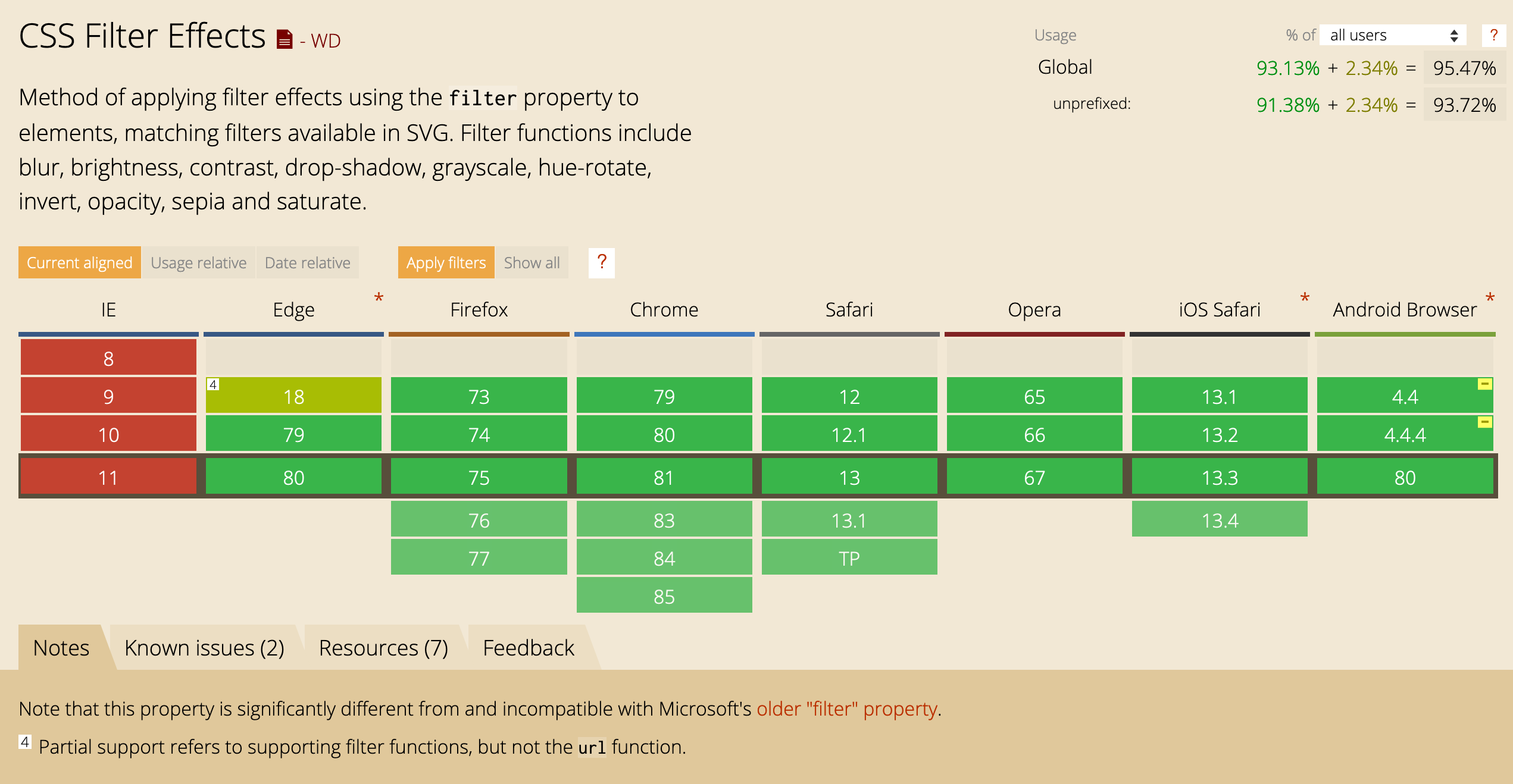Click the Chrome 85 version cell
Screen dimensions: 1513x784
664,596
